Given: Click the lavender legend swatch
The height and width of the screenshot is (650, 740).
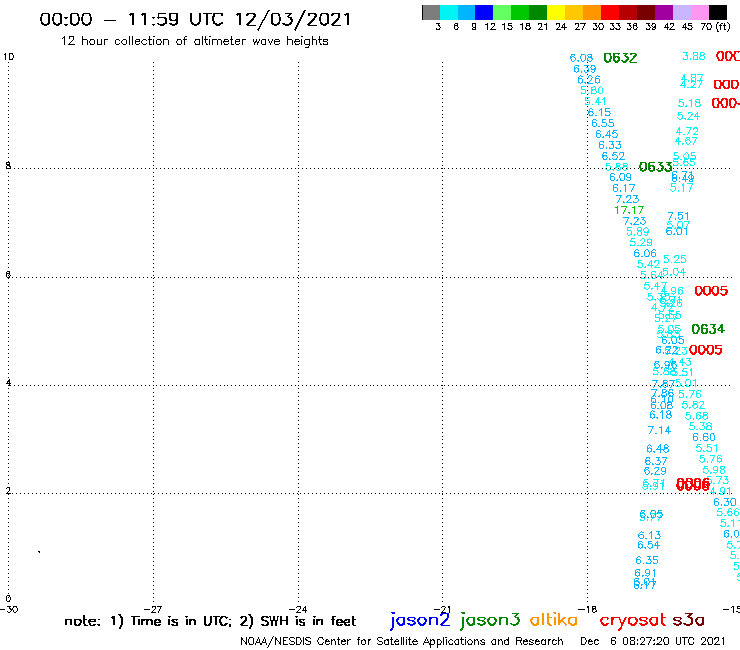Looking at the screenshot, I should tap(681, 12).
